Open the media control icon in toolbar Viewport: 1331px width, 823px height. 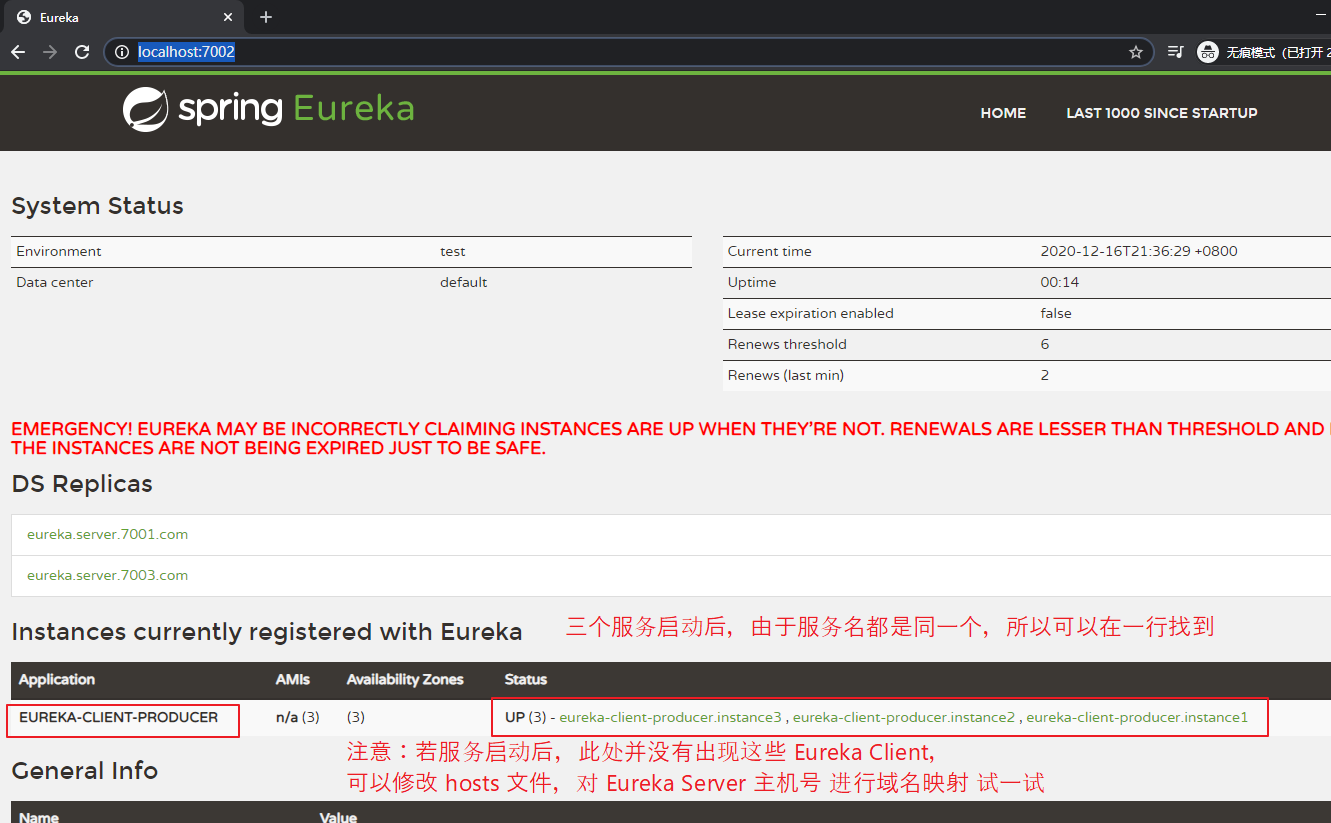[x=1176, y=52]
